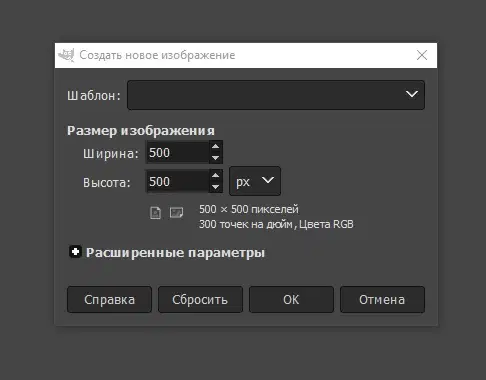Click the GIMP Wilber icon in title bar
This screenshot has width=486, height=380.
(x=66, y=55)
